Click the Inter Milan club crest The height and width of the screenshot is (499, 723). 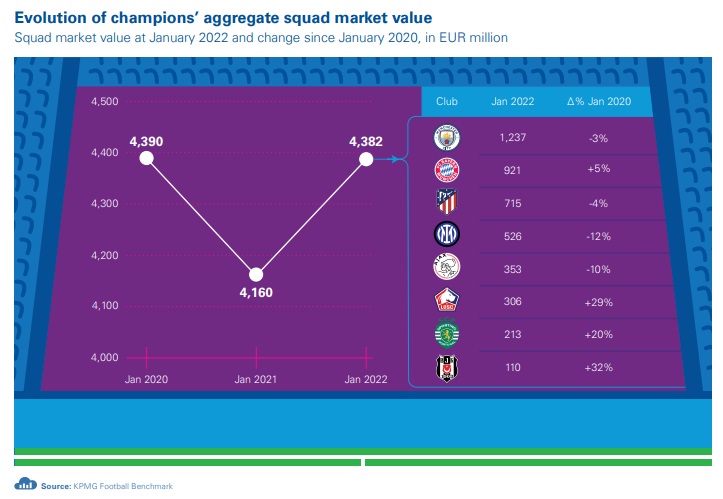click(x=446, y=236)
